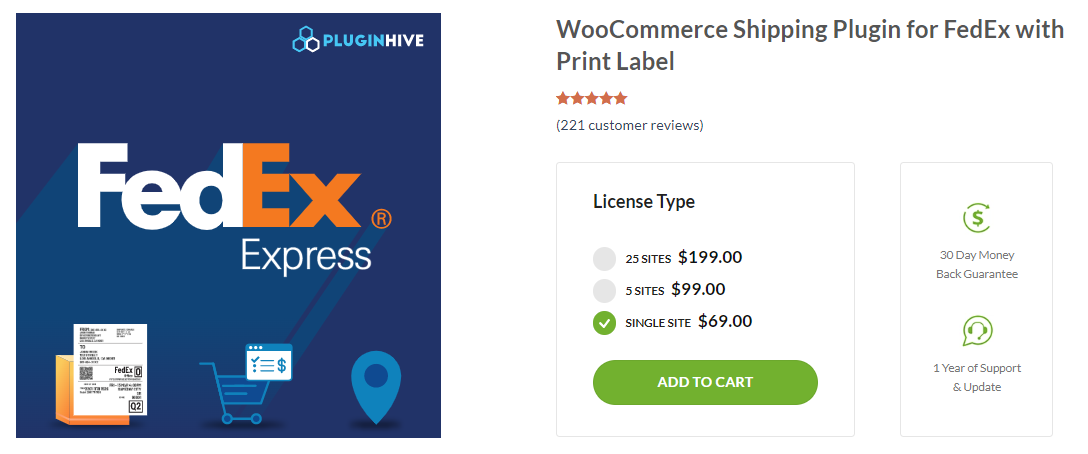Click the 30 Day Money Back Guarantee text

coord(976,264)
